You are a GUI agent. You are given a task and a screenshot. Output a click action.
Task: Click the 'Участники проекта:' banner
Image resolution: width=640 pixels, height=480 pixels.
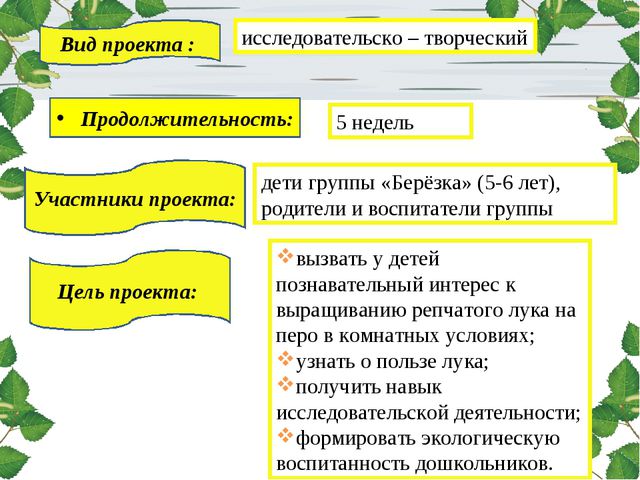(135, 199)
